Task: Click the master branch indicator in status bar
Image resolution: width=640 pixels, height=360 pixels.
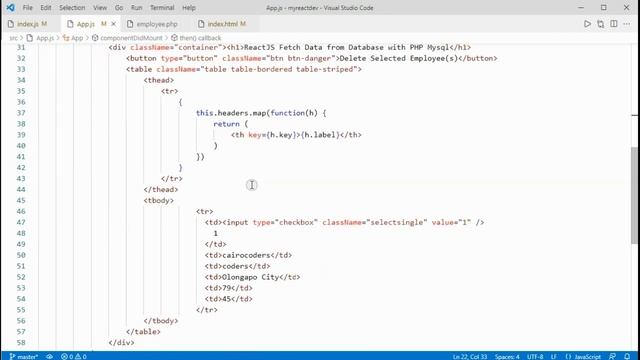Action: 23,356
